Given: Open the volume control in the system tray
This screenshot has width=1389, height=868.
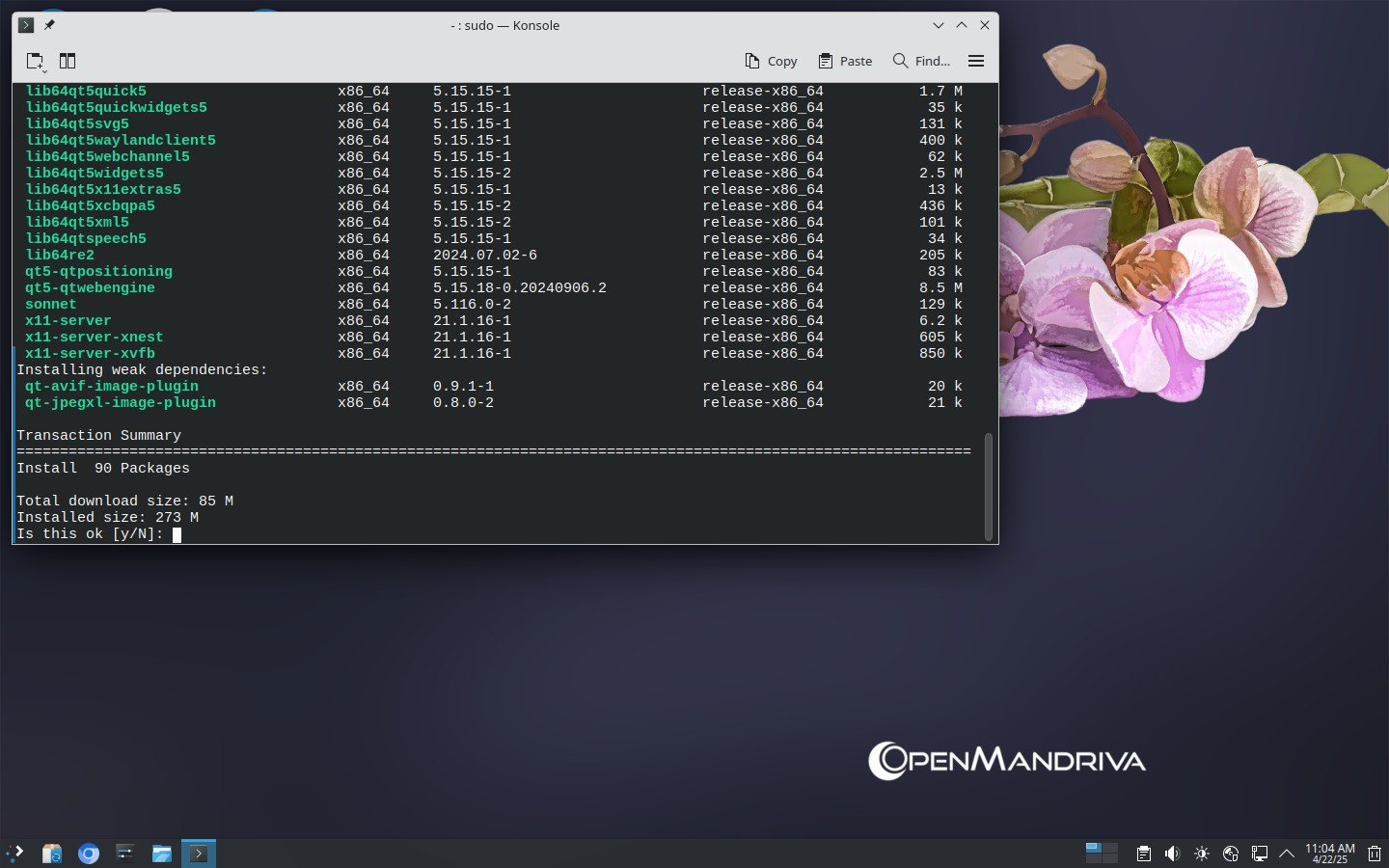Looking at the screenshot, I should [x=1172, y=854].
